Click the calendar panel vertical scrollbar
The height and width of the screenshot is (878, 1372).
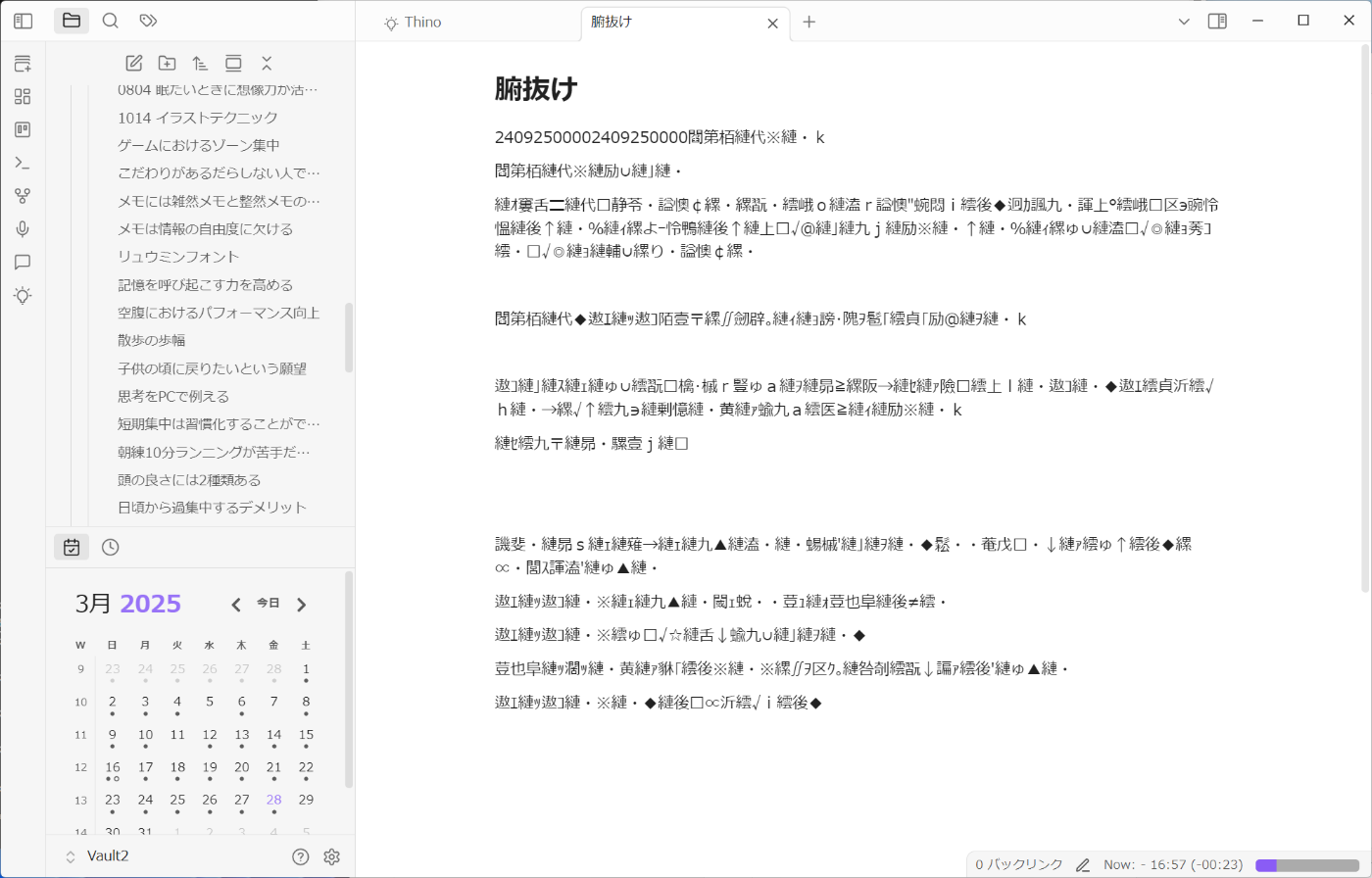[349, 681]
